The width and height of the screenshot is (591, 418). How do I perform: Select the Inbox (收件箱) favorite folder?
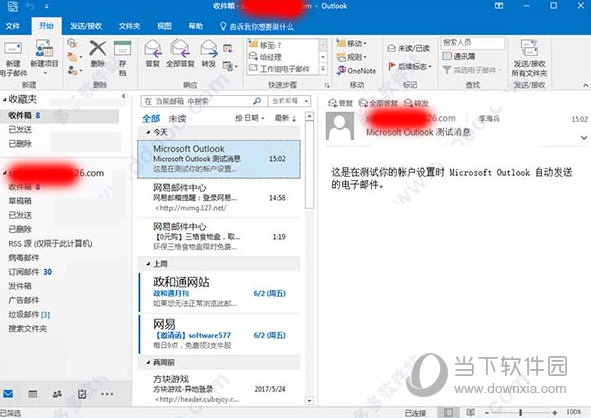click(60, 115)
